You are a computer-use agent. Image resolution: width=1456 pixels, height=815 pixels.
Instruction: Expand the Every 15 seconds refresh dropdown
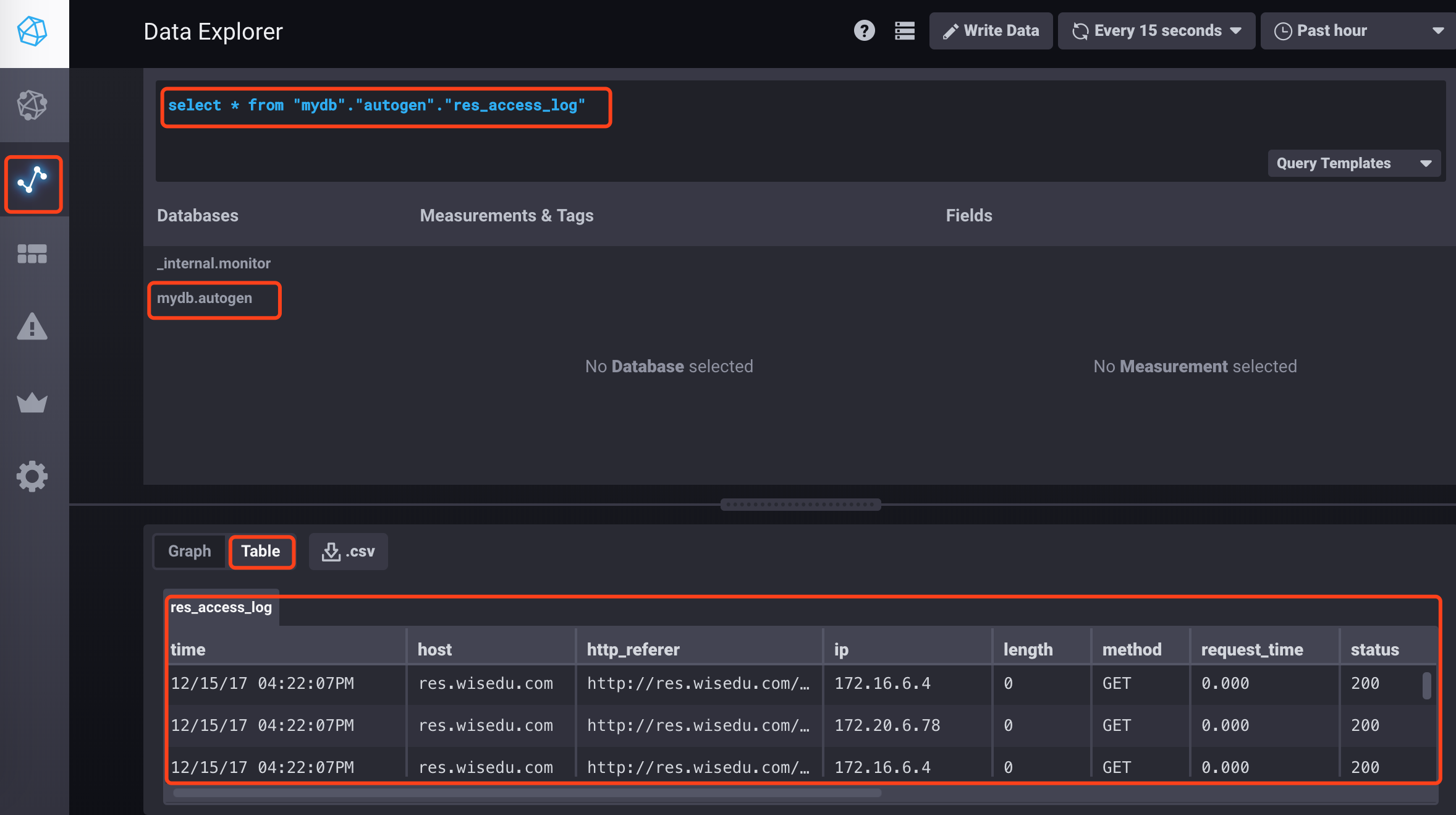coord(1156,31)
